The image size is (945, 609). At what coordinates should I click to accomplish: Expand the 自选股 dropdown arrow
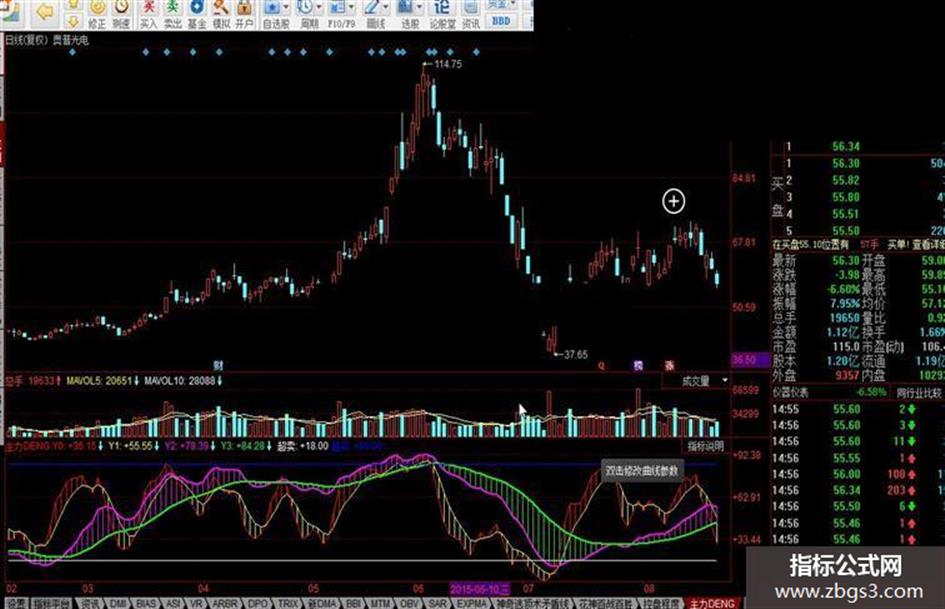click(286, 8)
